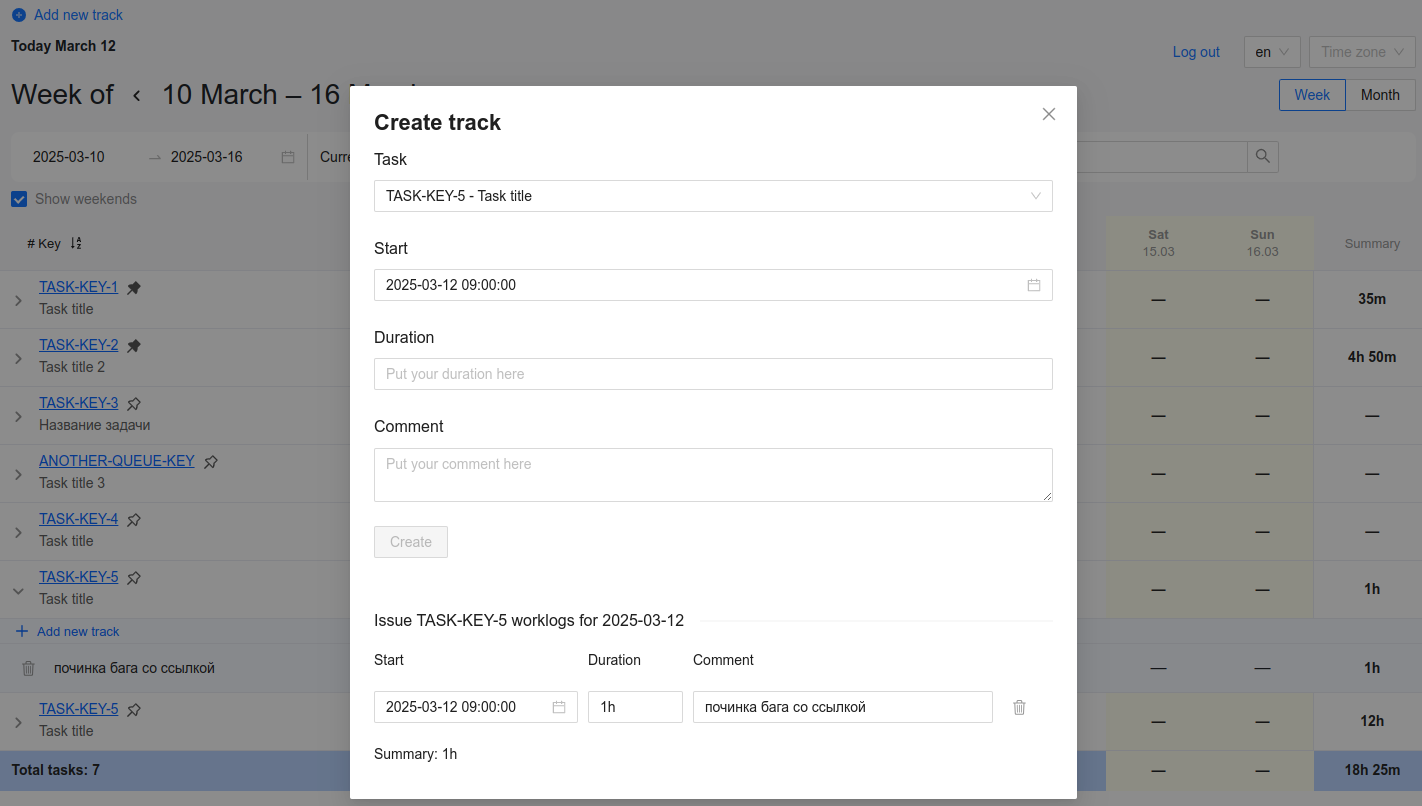Open the Task dropdown in Create track

713,196
